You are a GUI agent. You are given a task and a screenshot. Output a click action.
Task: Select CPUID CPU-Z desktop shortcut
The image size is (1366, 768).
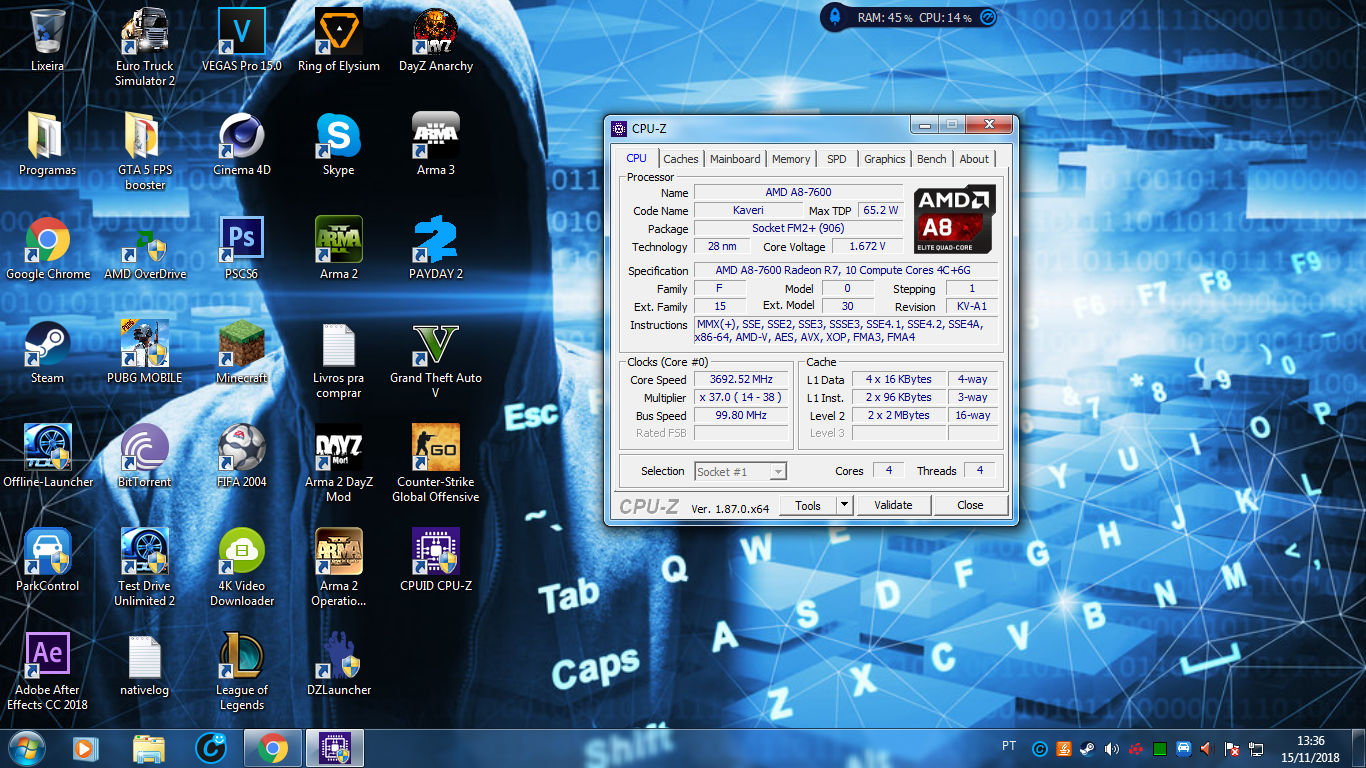436,560
